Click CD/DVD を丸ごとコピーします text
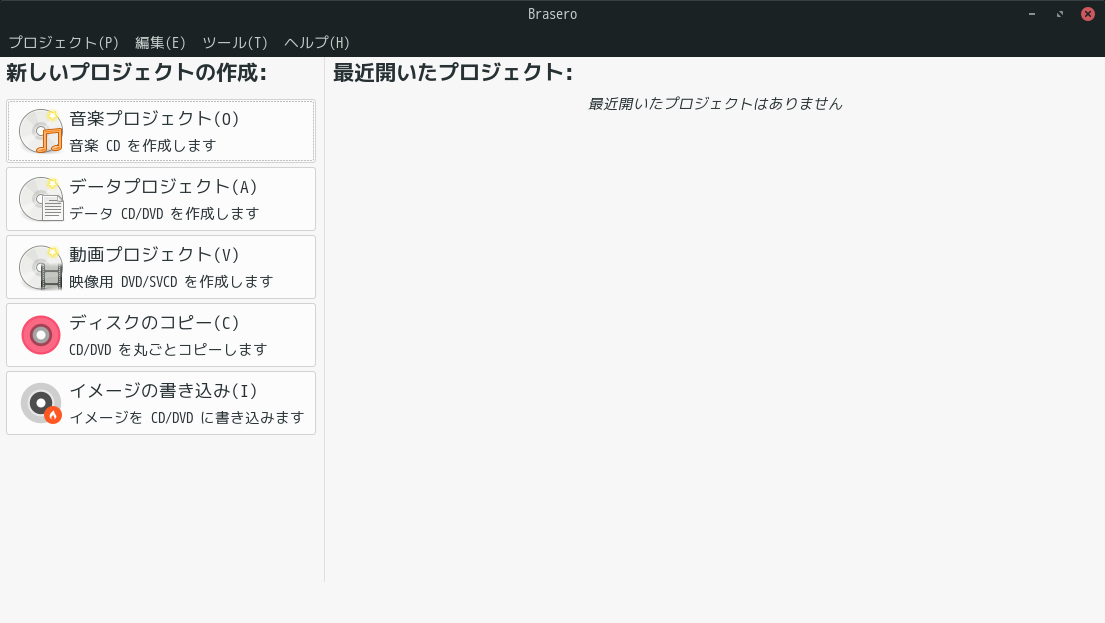Viewport: 1105px width, 623px height. pos(168,350)
